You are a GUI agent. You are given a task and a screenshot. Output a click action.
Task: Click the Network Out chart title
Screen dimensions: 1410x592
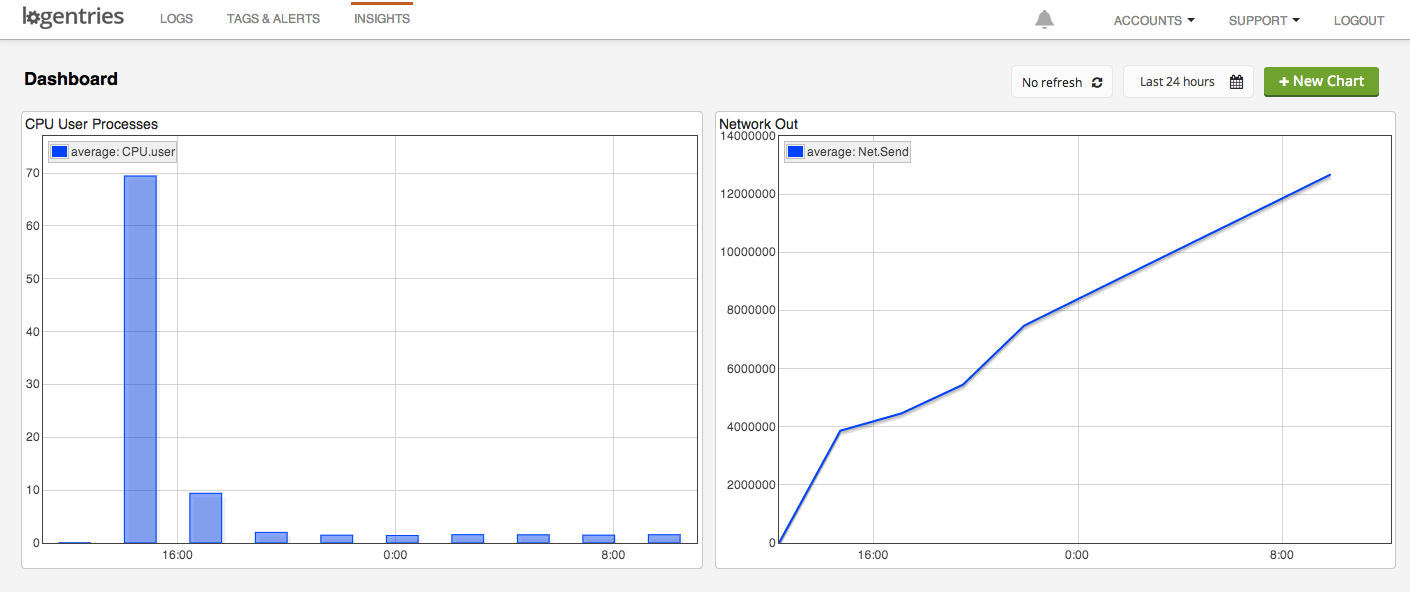pos(758,124)
